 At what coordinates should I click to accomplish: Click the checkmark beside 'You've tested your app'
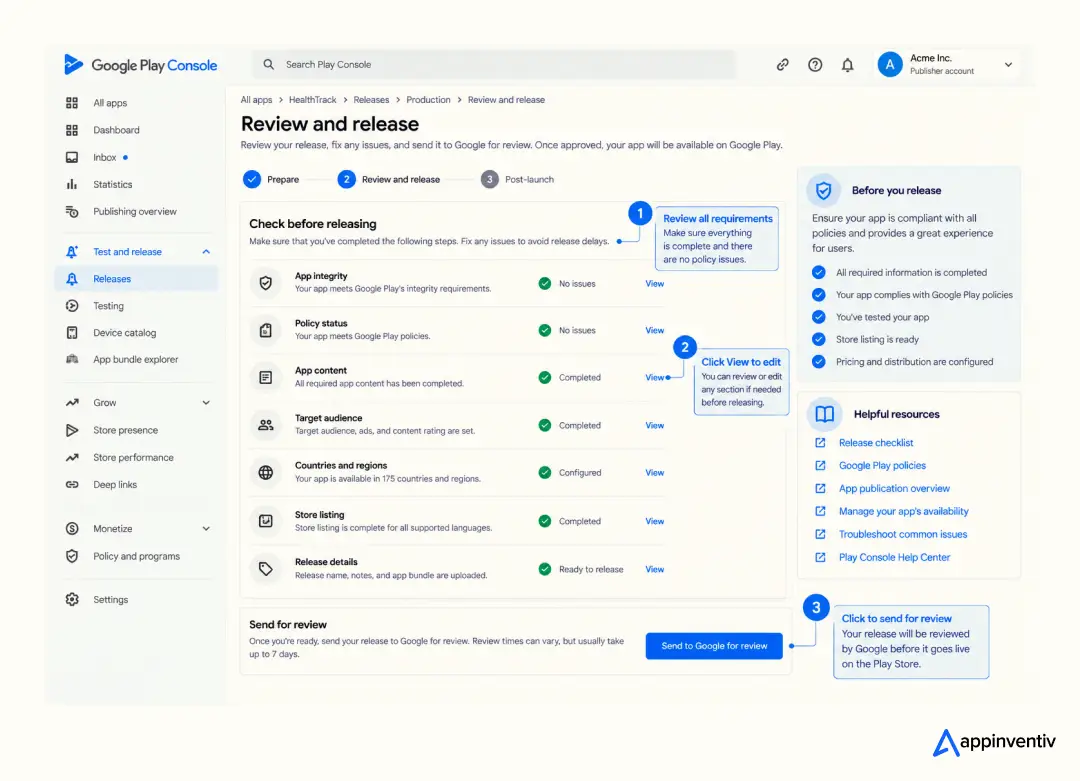coord(818,317)
